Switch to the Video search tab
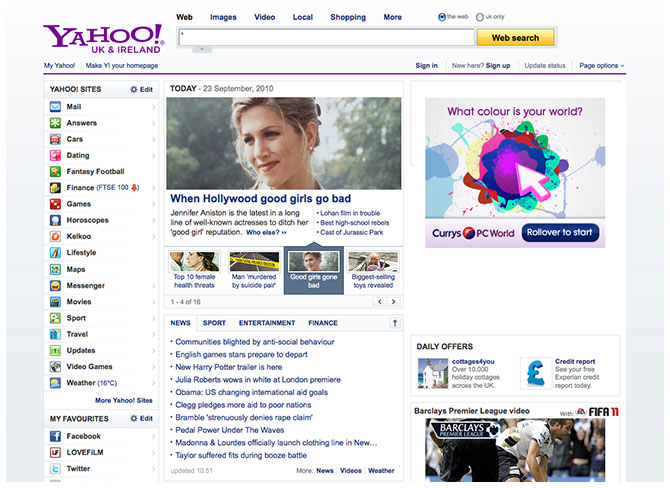The width and height of the screenshot is (670, 488). [264, 17]
